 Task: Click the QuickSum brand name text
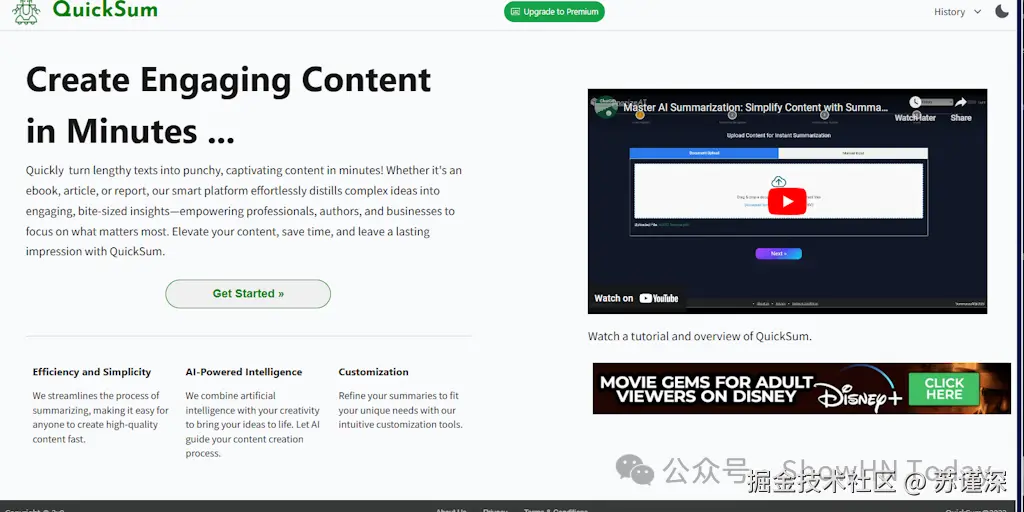[x=105, y=9]
